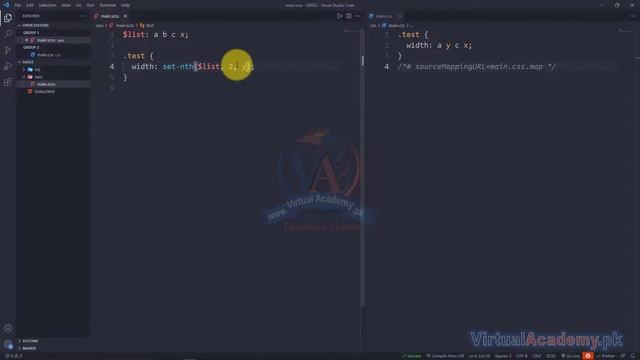Click the Success status message
Screen dimensions: 640x360
point(411,356)
